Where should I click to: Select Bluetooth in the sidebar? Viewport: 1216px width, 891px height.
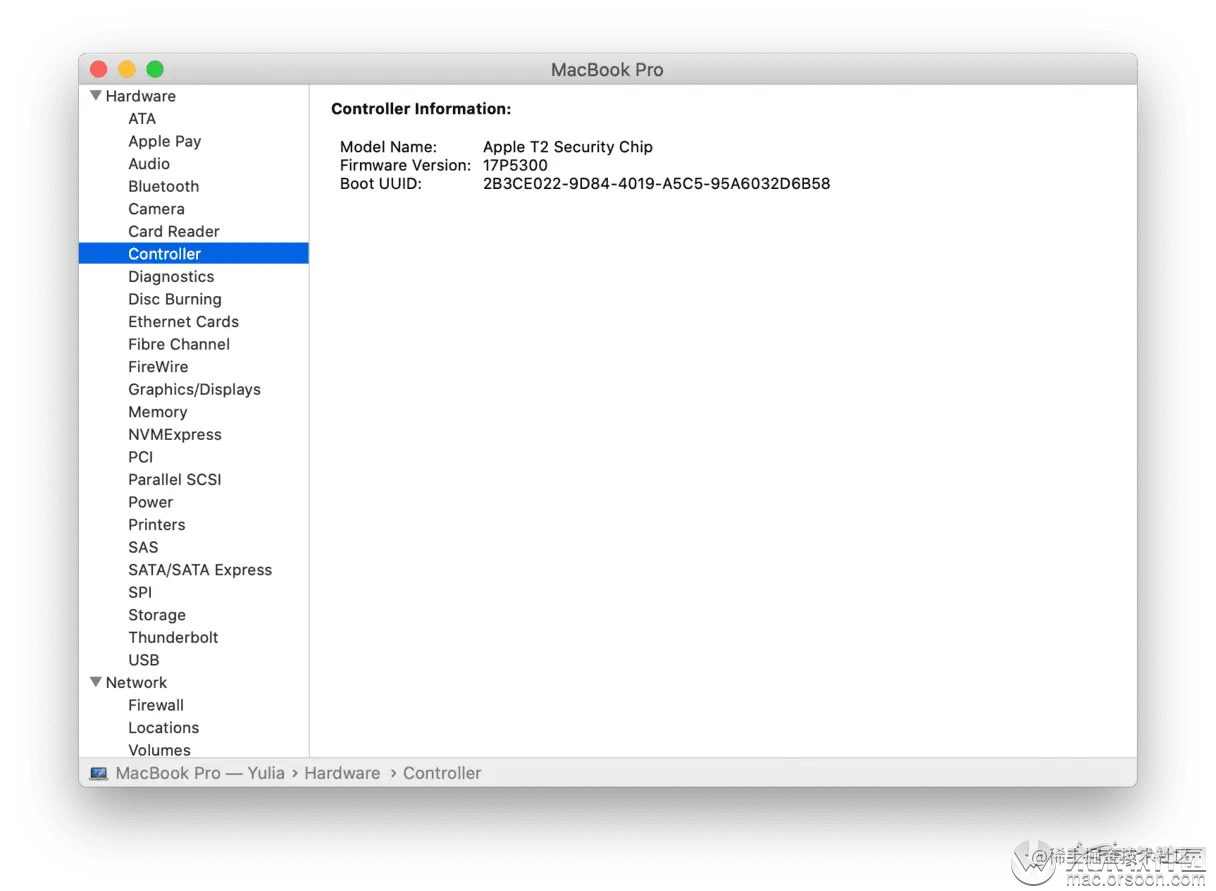(163, 186)
